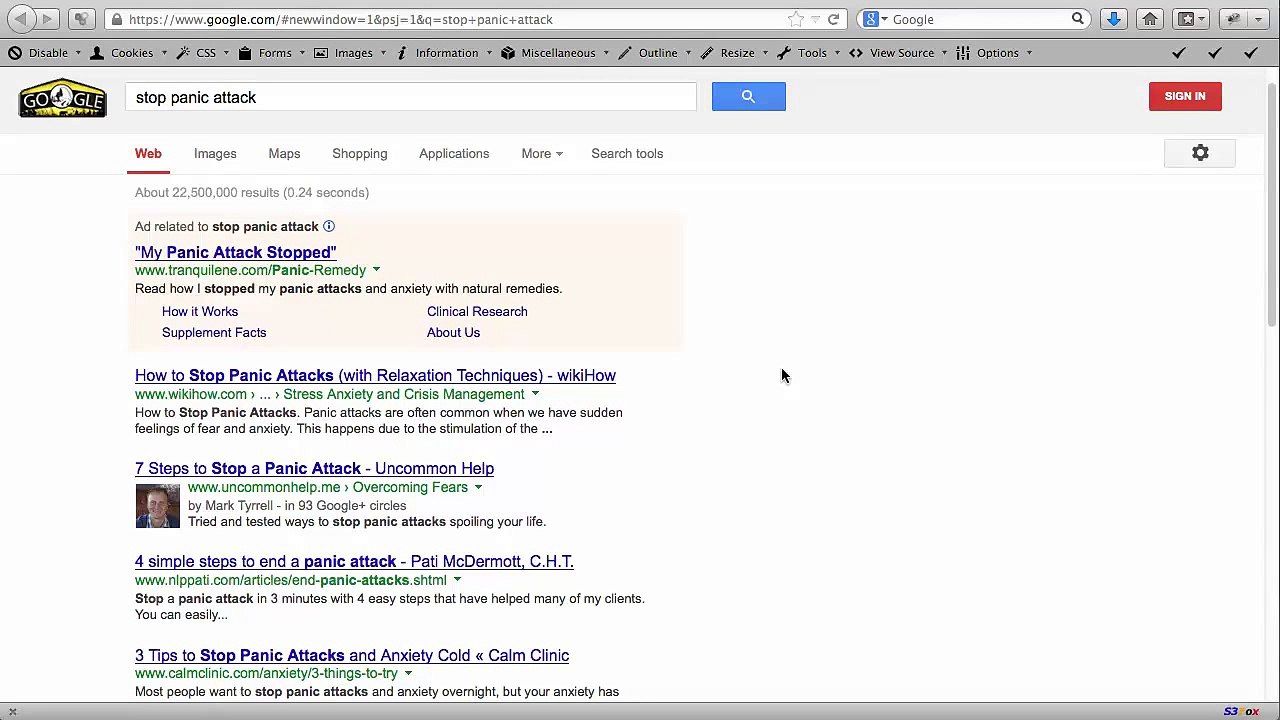Open the settings gear on results page

(x=1200, y=153)
